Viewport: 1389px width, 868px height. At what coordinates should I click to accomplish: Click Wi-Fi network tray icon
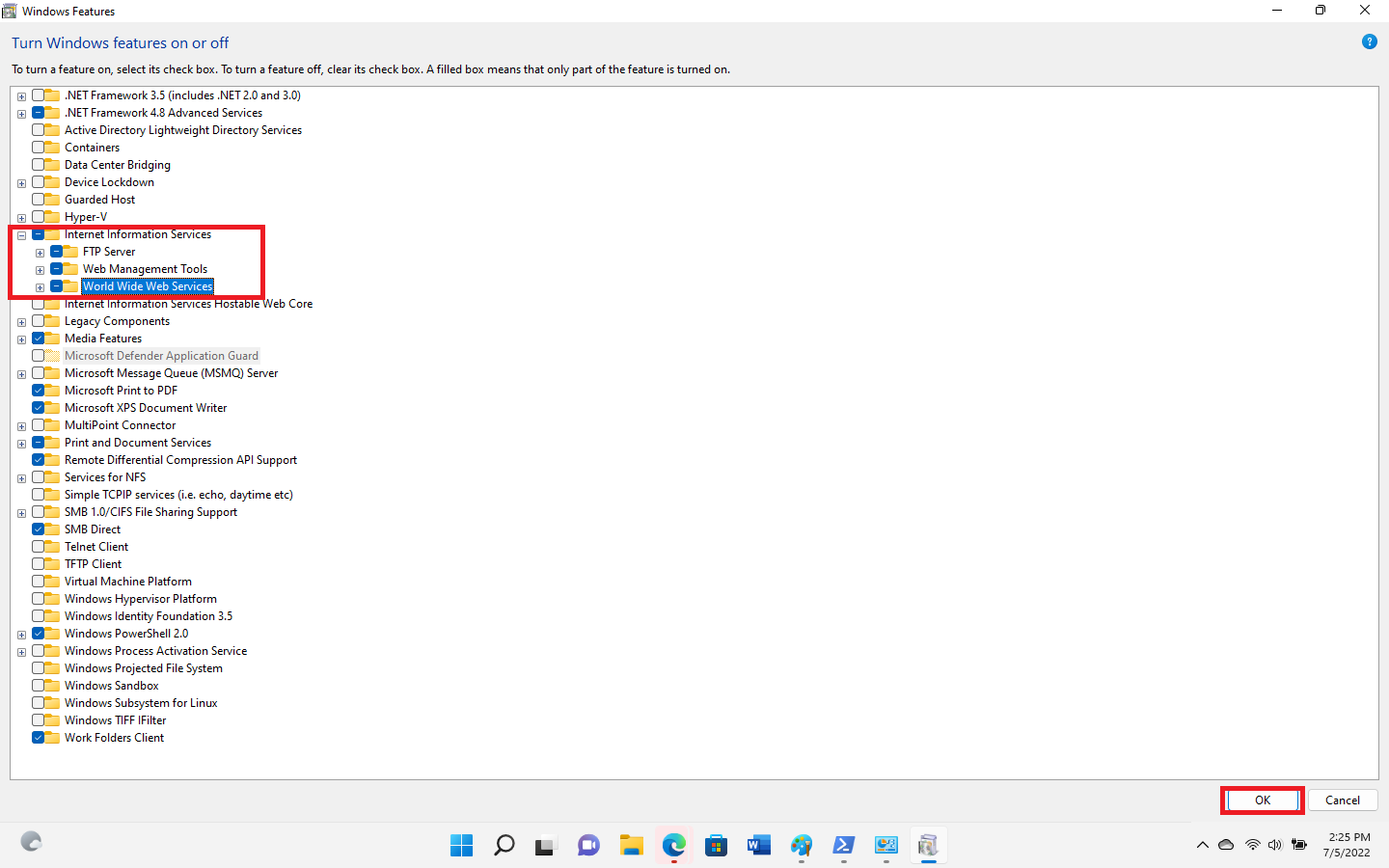point(1252,845)
